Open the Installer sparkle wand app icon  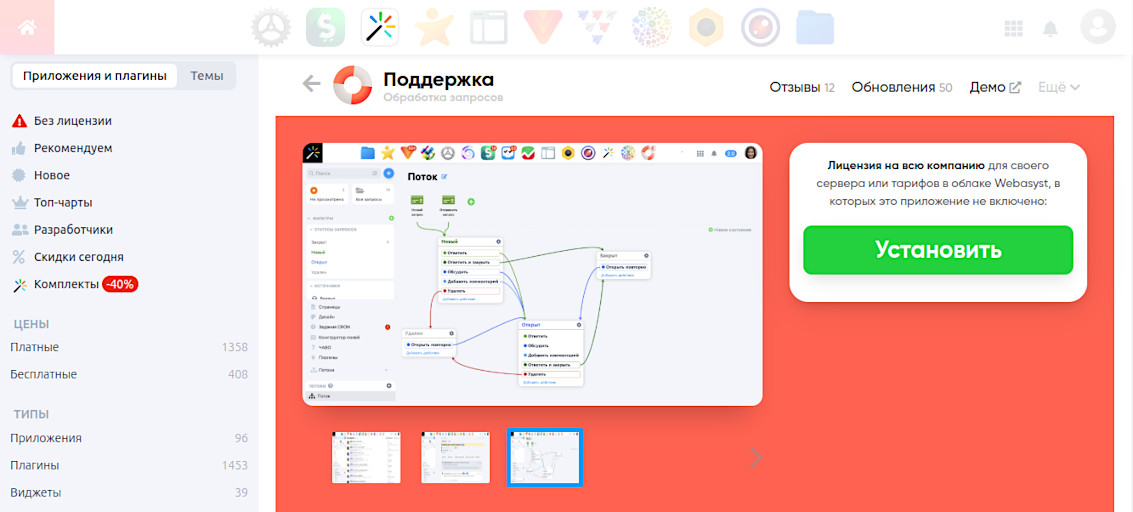[380, 27]
